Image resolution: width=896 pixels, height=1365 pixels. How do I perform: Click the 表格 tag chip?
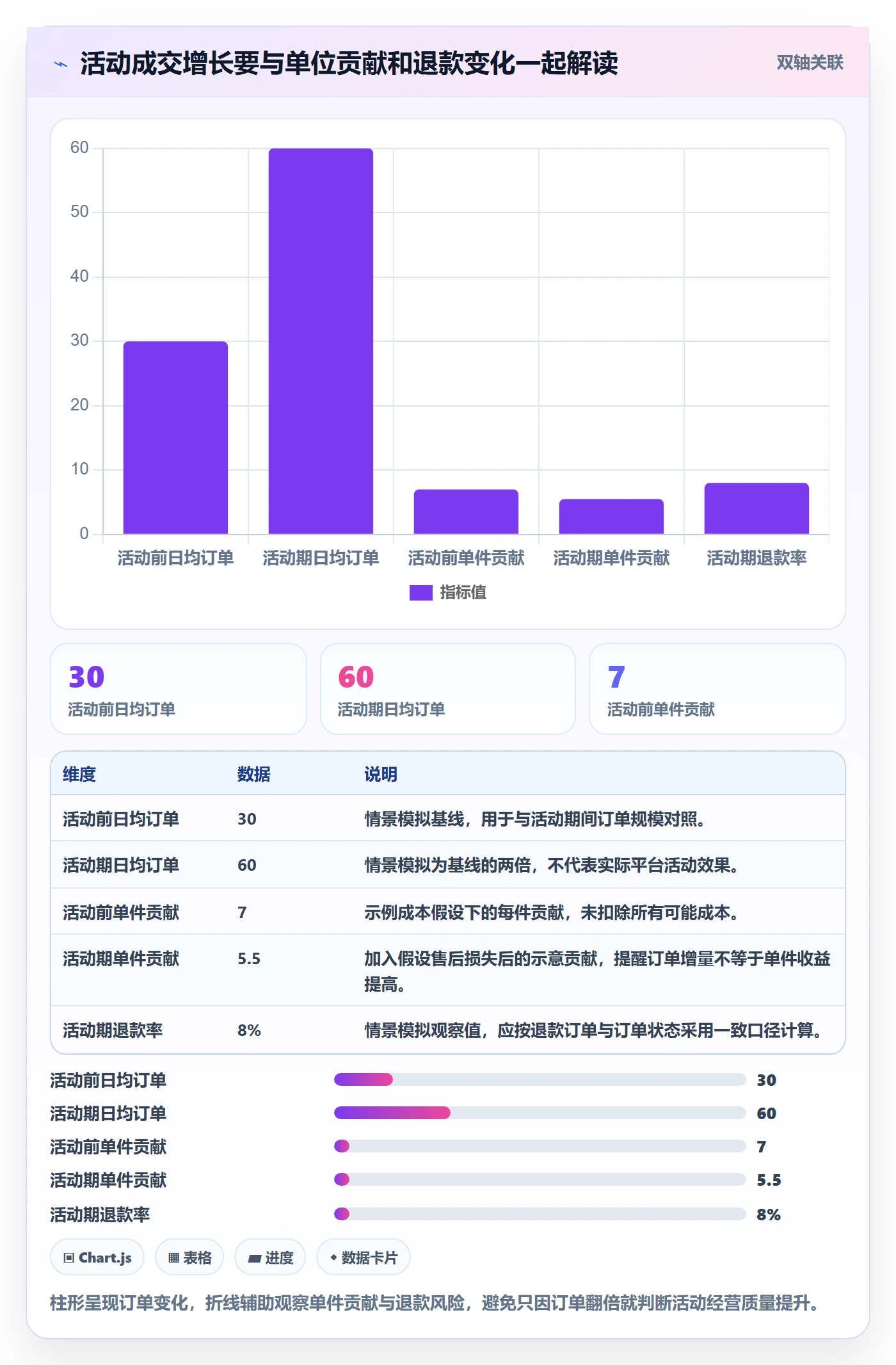[x=189, y=1257]
